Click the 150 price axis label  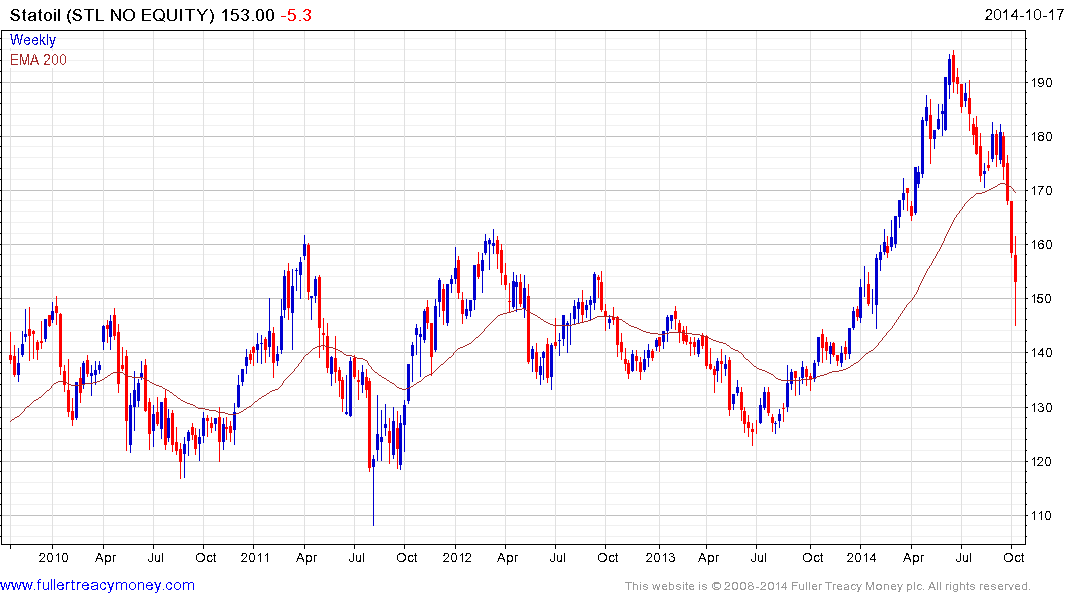(x=1041, y=299)
